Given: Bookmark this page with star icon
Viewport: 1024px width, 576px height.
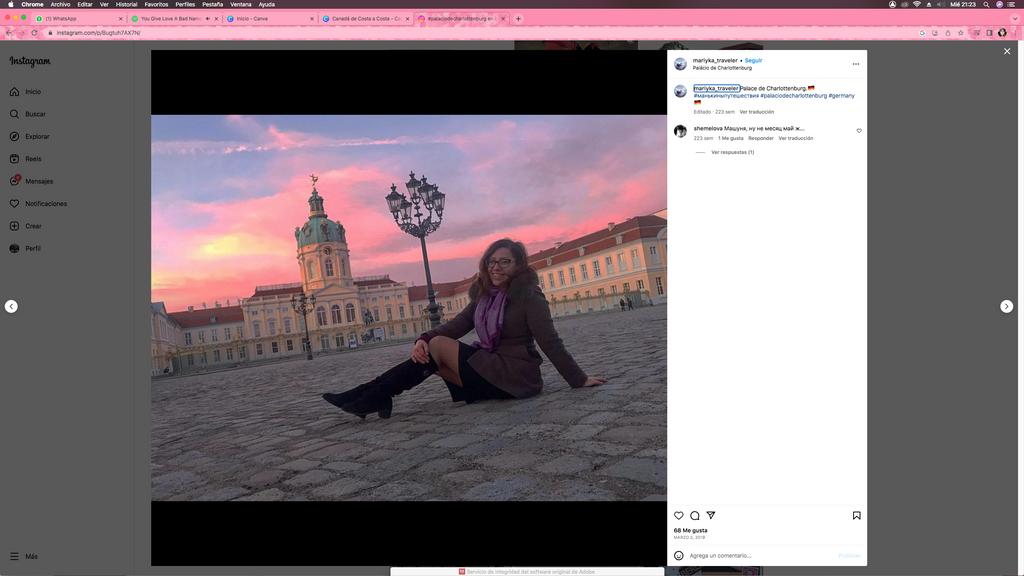Looking at the screenshot, I should pos(961,33).
